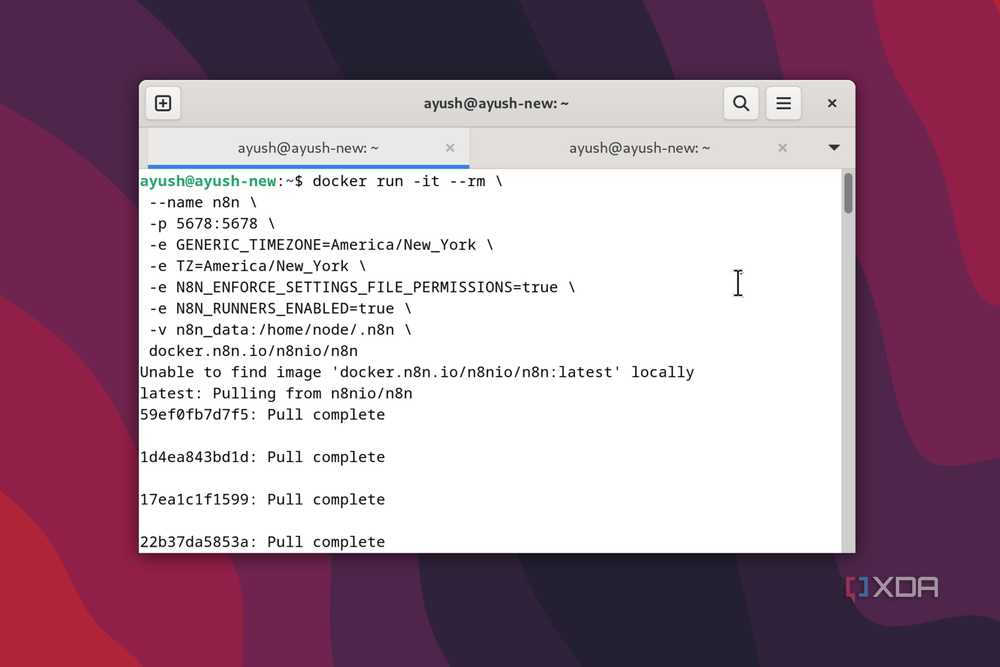The width and height of the screenshot is (1000, 667).
Task: Click the window title ayush@ayush-new: ~
Action: (x=496, y=103)
